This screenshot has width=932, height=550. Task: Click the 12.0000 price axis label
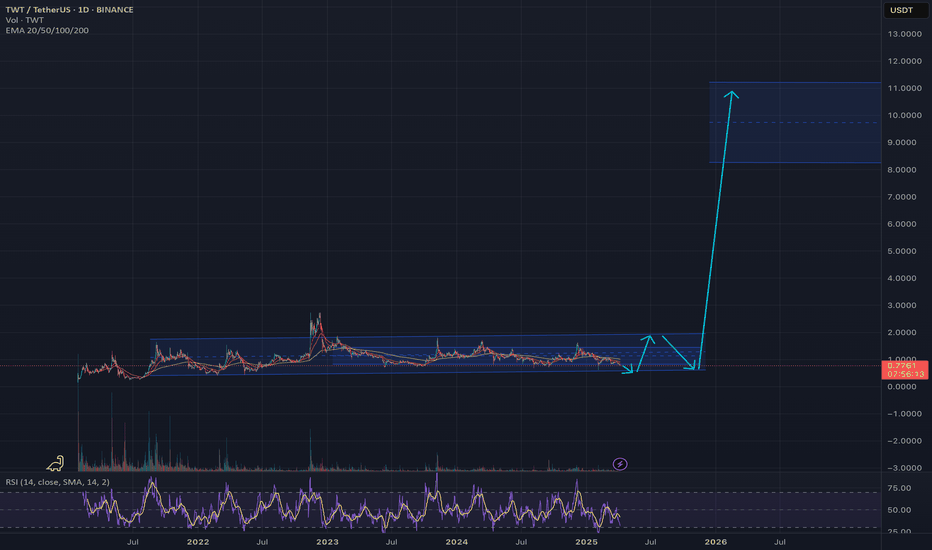click(905, 61)
